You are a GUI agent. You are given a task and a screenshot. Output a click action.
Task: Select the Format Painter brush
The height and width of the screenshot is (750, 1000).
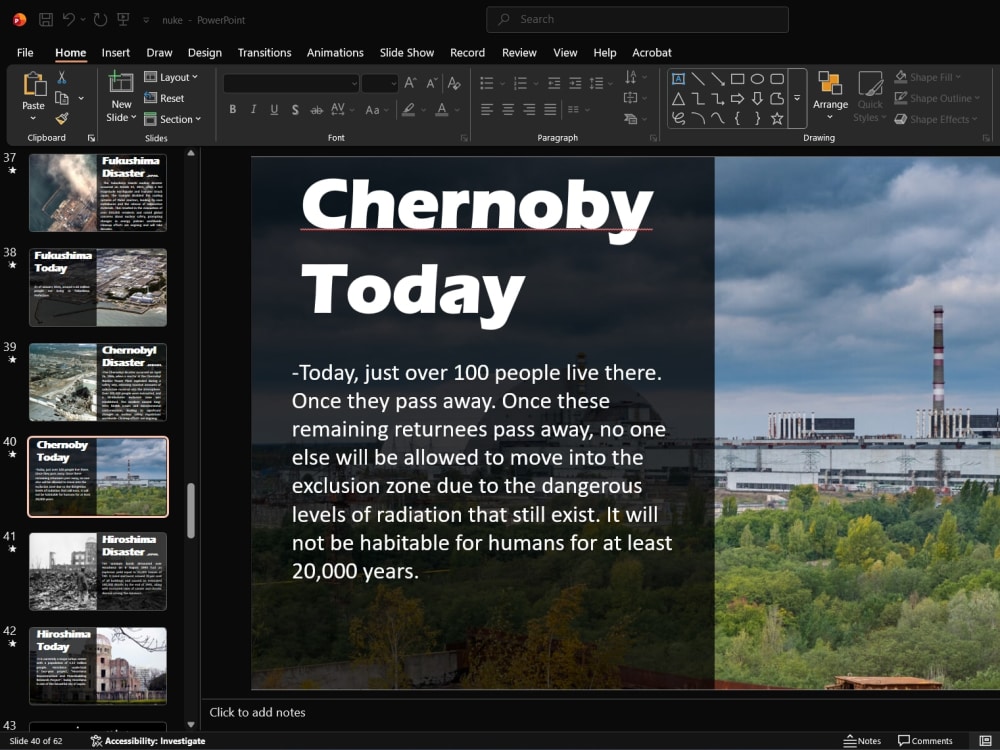click(62, 119)
